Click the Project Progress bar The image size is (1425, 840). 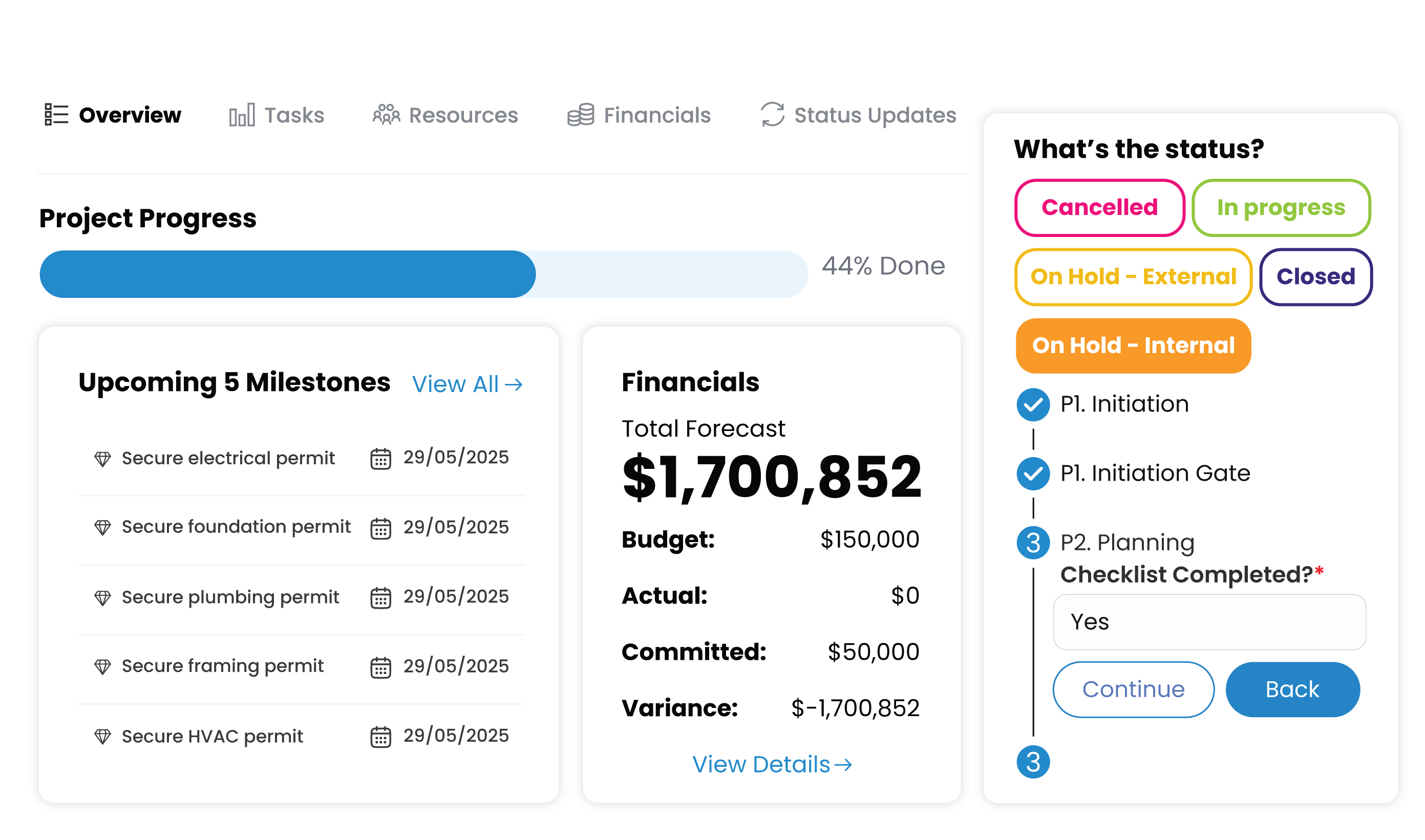[x=423, y=274]
